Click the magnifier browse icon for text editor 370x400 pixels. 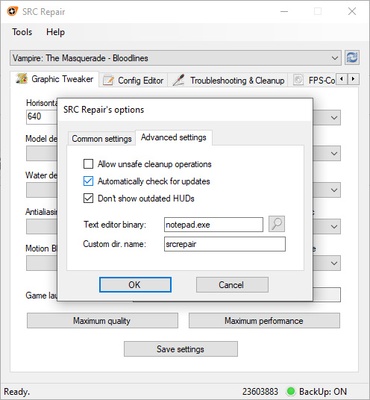point(277,224)
